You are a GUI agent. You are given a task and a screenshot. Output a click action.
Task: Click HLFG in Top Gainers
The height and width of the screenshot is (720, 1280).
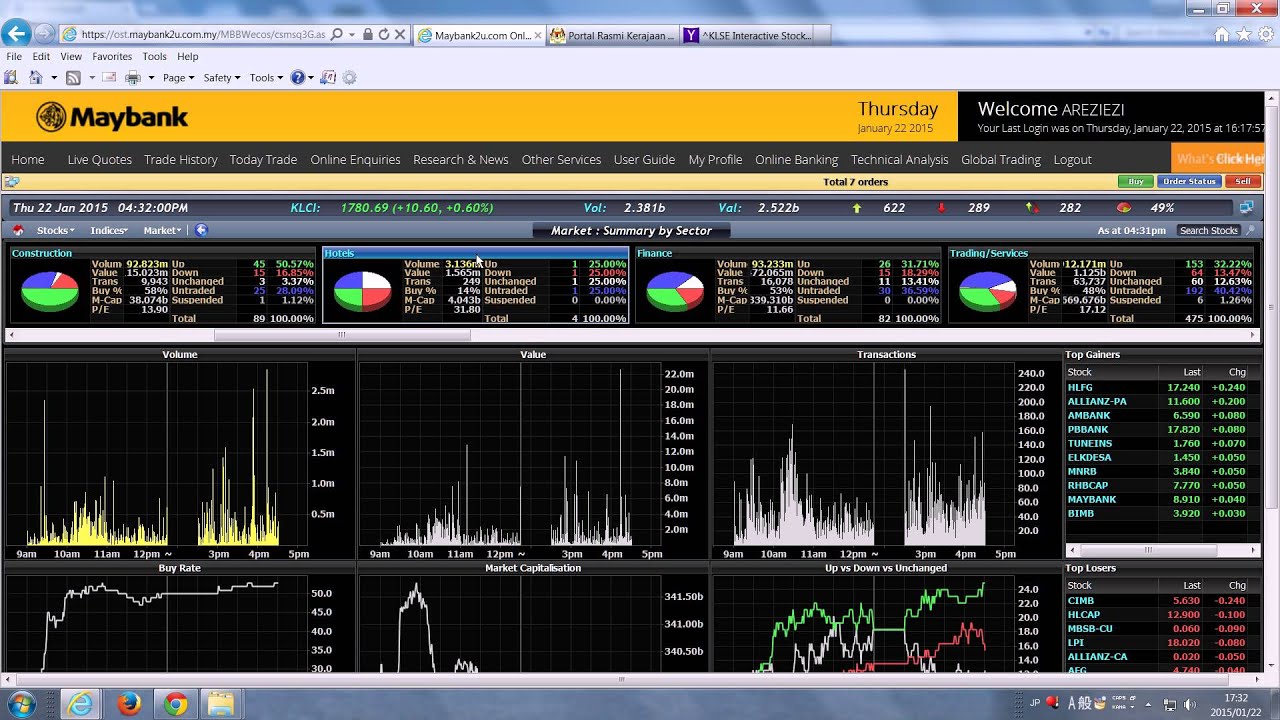click(1080, 387)
